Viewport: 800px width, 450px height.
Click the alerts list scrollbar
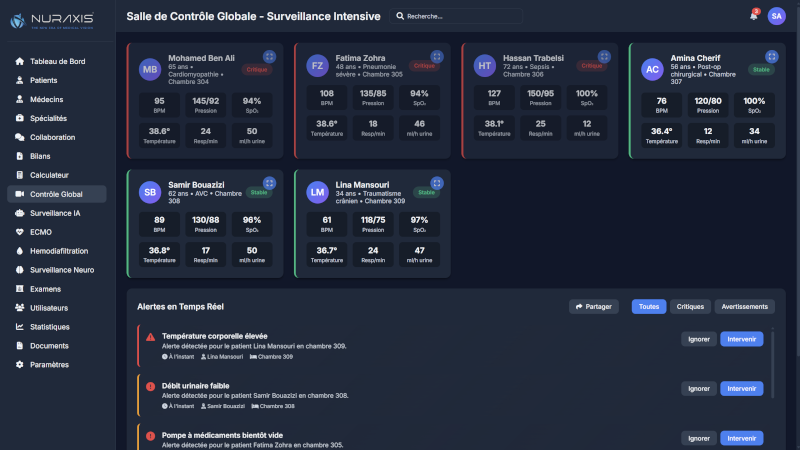(x=772, y=360)
